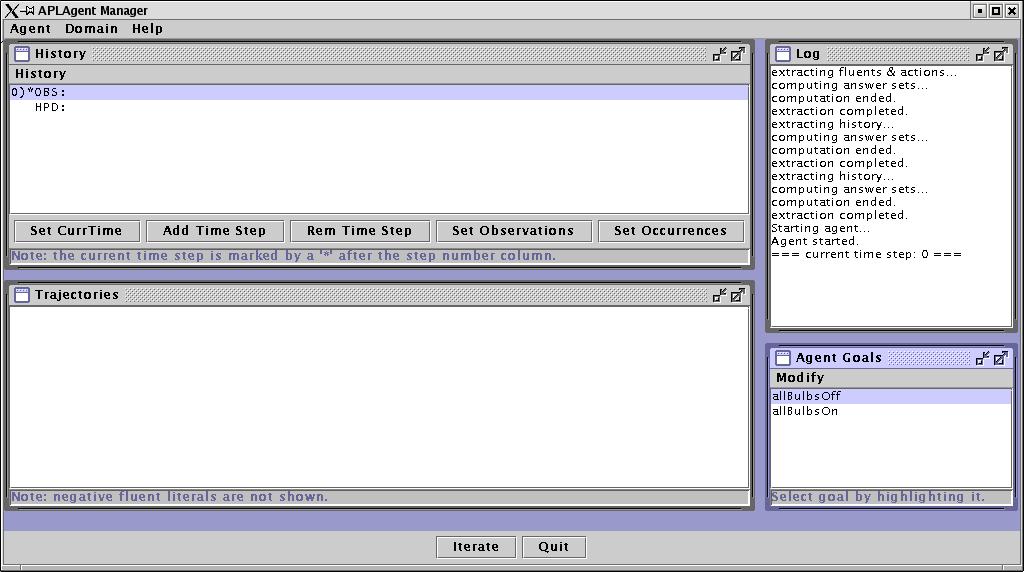The height and width of the screenshot is (572, 1024).
Task: Expand the History submenu inside History panel
Action: pos(40,74)
